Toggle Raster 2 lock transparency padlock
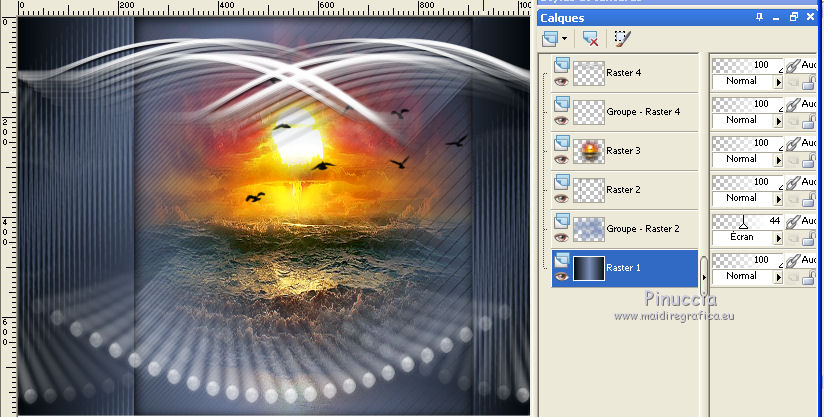The image size is (825, 417). coord(809,199)
